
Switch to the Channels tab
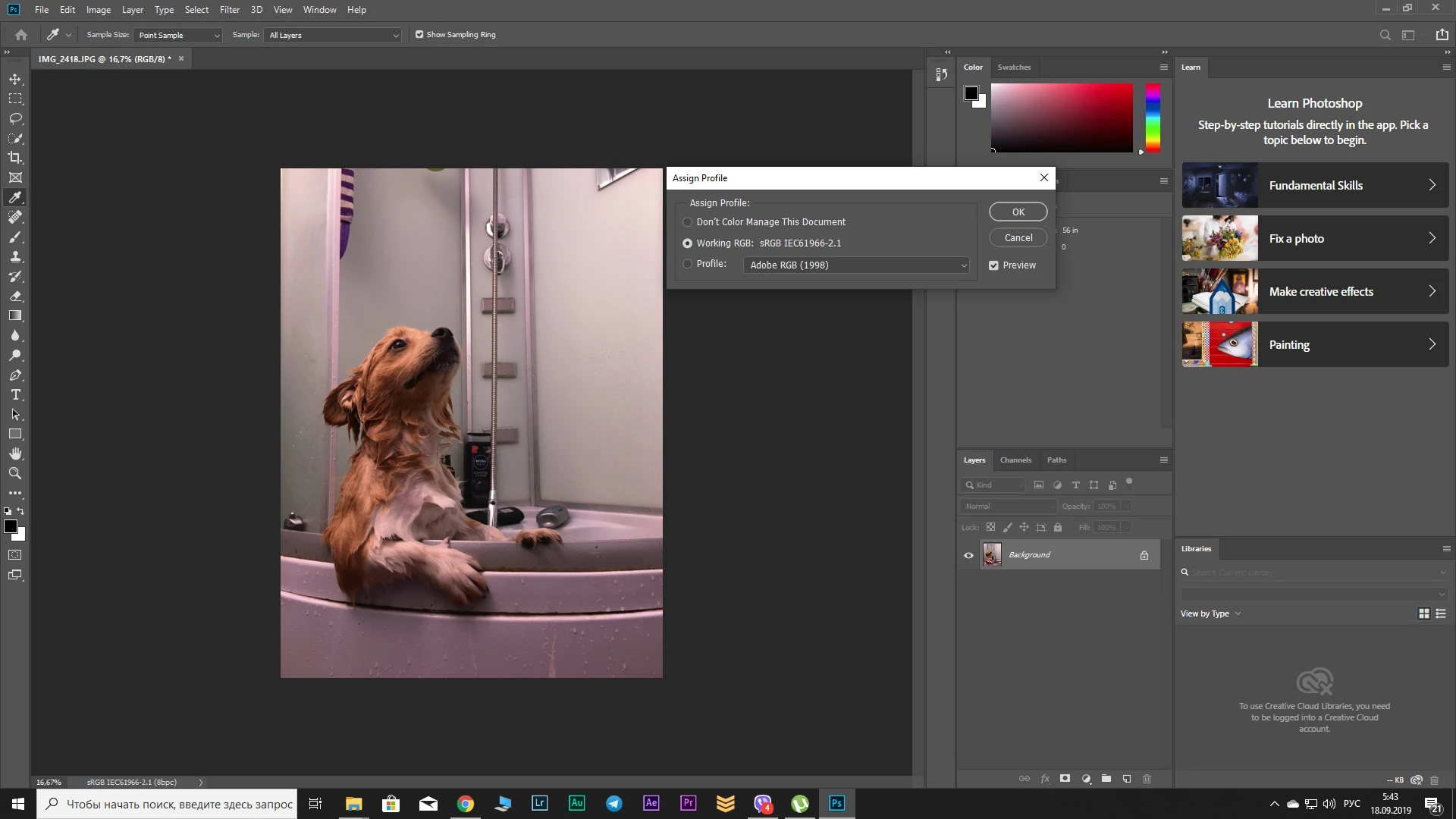coord(1015,460)
